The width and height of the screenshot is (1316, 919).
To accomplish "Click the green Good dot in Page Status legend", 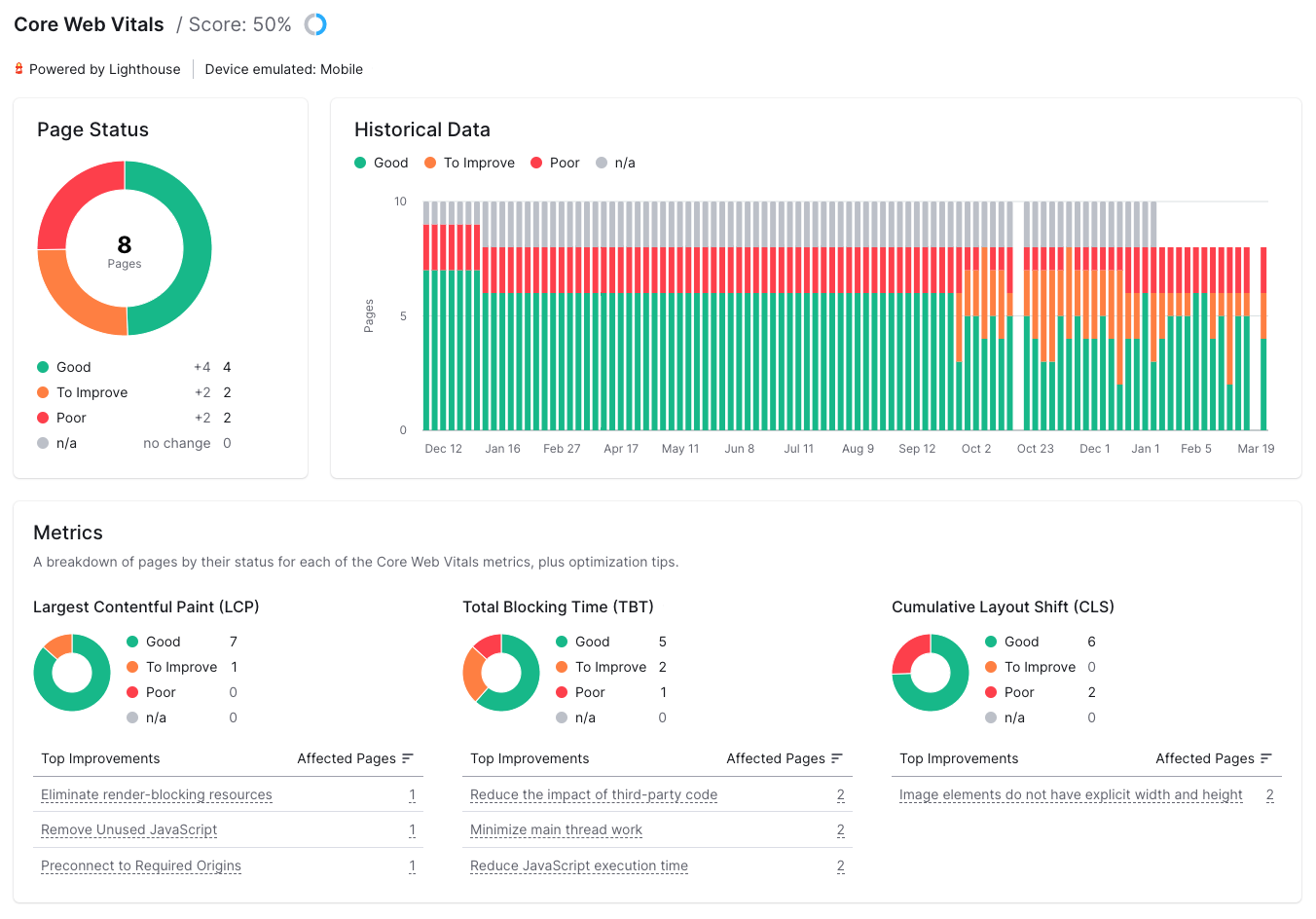I will pyautogui.click(x=45, y=367).
